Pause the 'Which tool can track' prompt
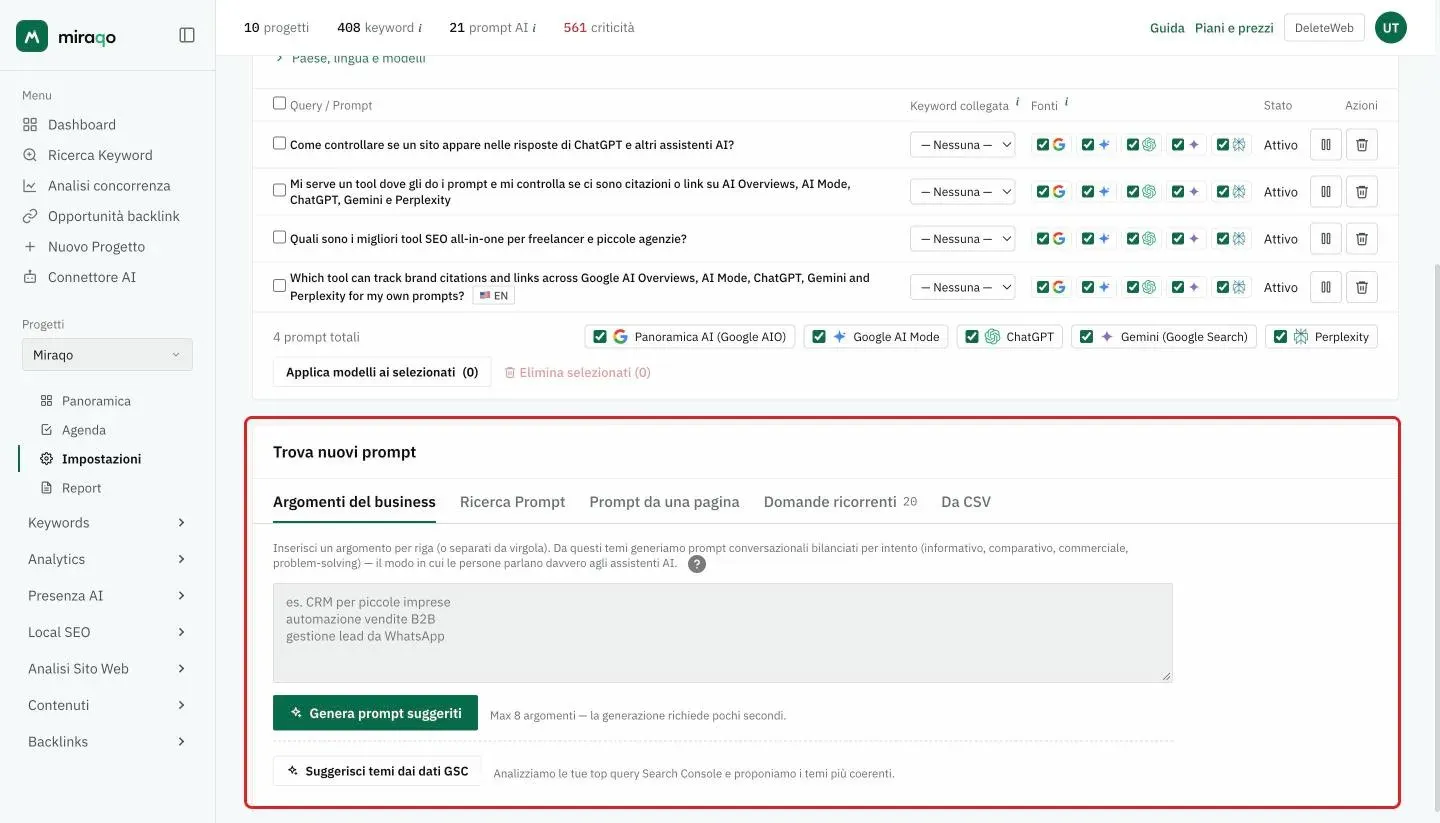The height and width of the screenshot is (823, 1440). coord(1326,287)
